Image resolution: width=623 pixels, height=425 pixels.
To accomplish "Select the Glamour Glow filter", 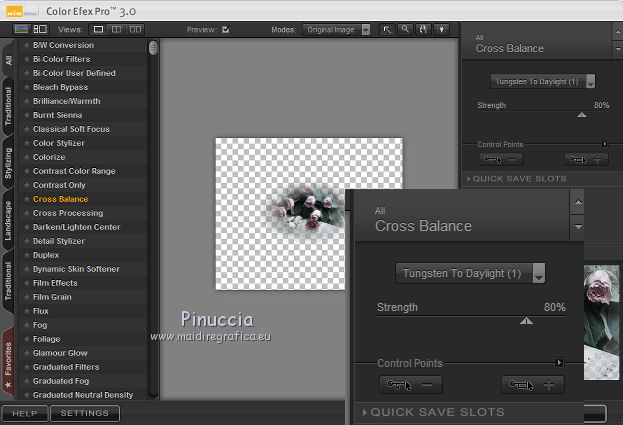I will click(x=60, y=353).
